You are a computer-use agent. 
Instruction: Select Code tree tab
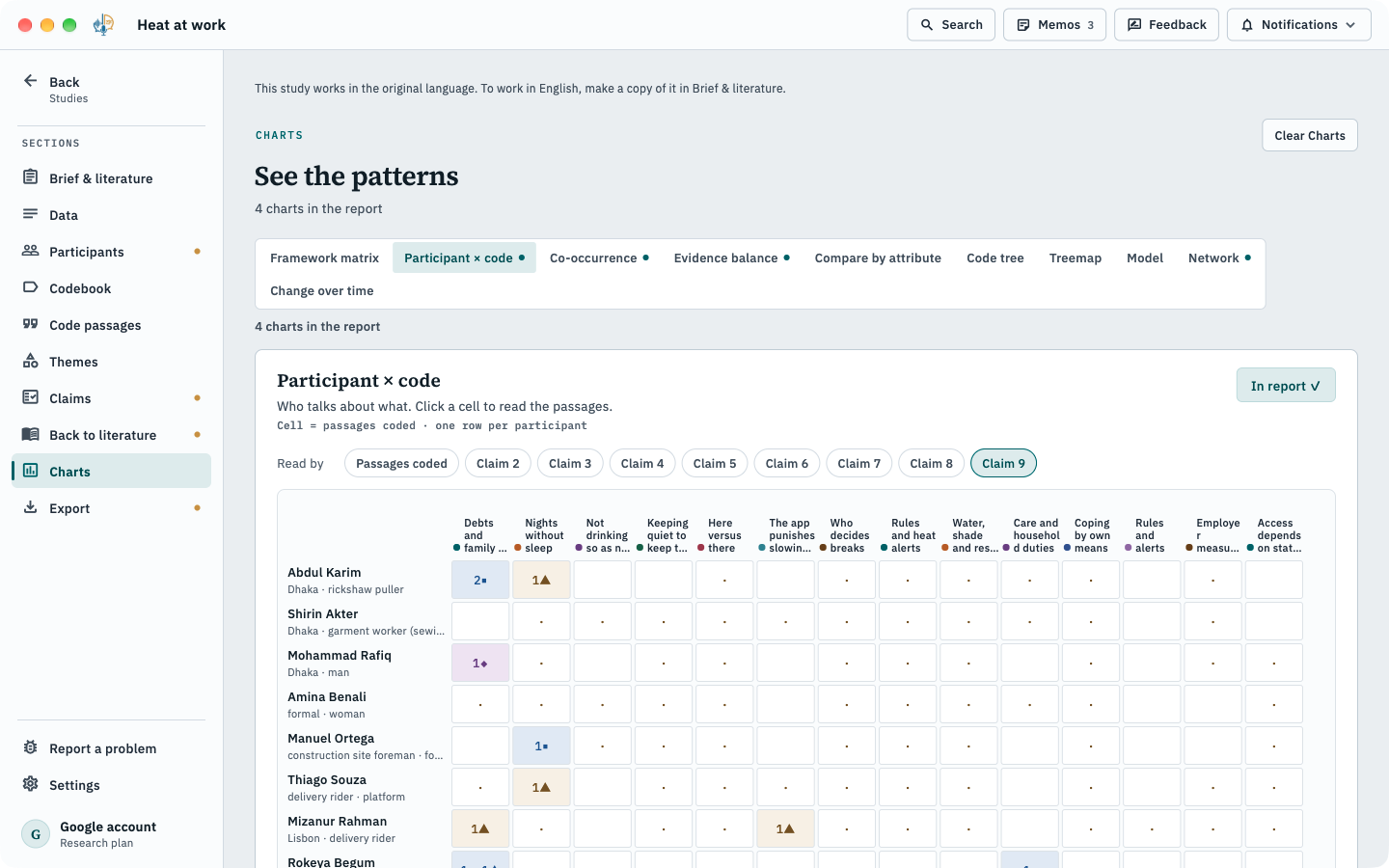click(995, 258)
